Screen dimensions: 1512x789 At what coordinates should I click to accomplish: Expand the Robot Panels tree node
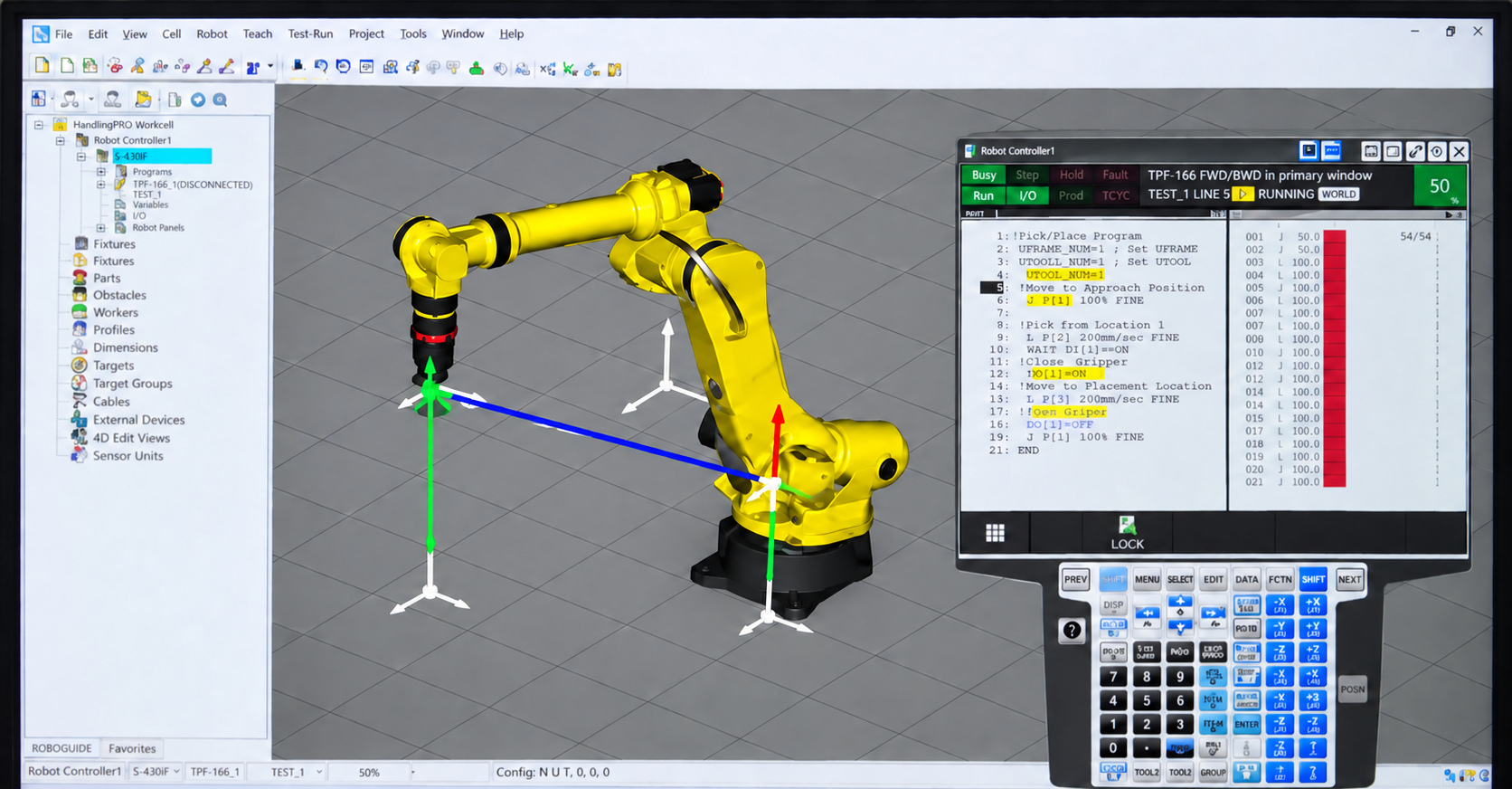pos(101,228)
